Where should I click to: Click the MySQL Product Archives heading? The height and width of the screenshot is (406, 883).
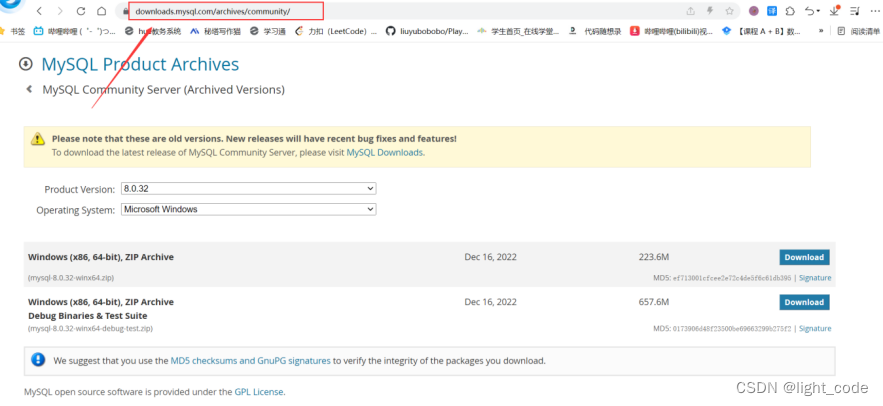[140, 64]
